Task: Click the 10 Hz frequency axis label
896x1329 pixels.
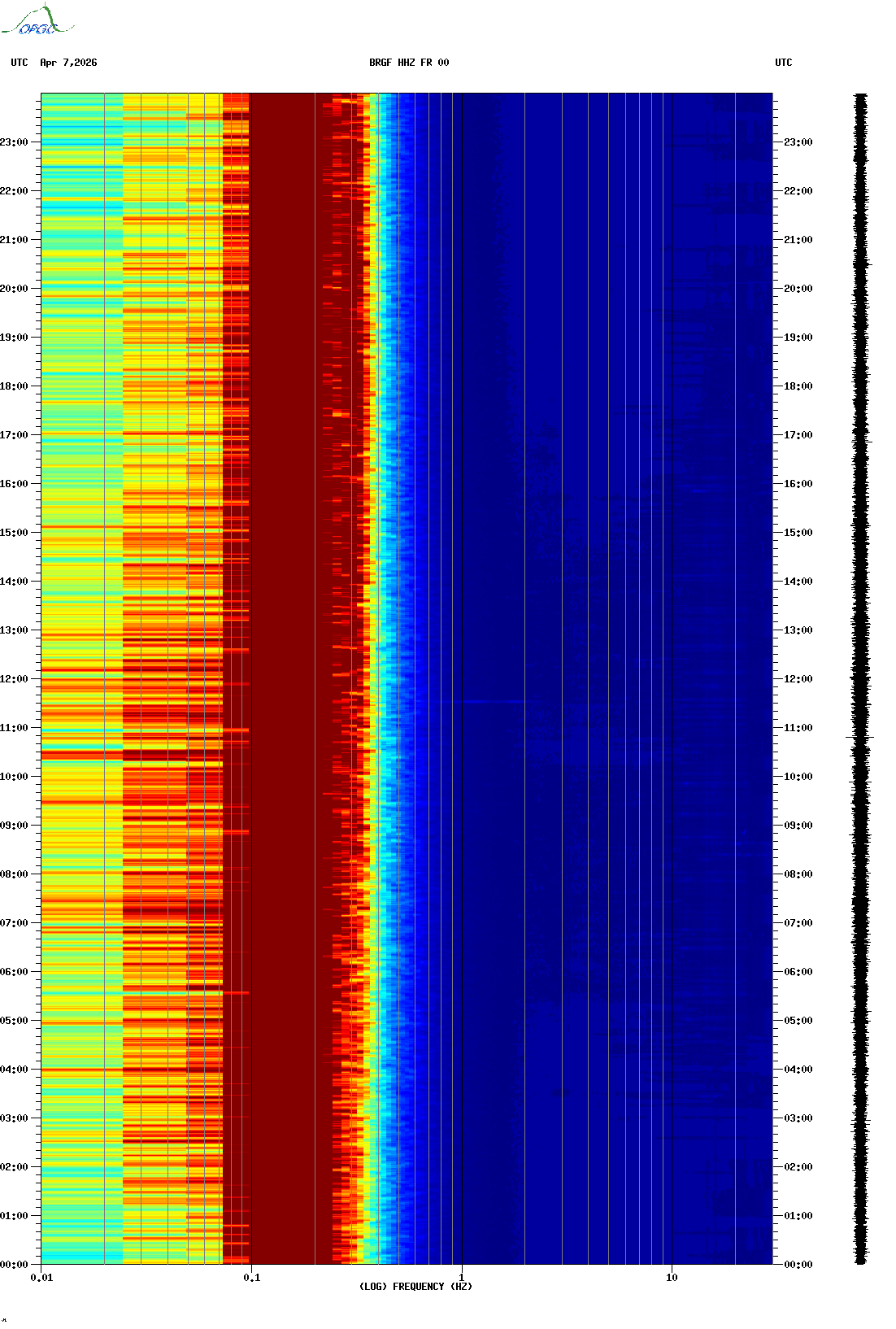Action: coord(672,1278)
